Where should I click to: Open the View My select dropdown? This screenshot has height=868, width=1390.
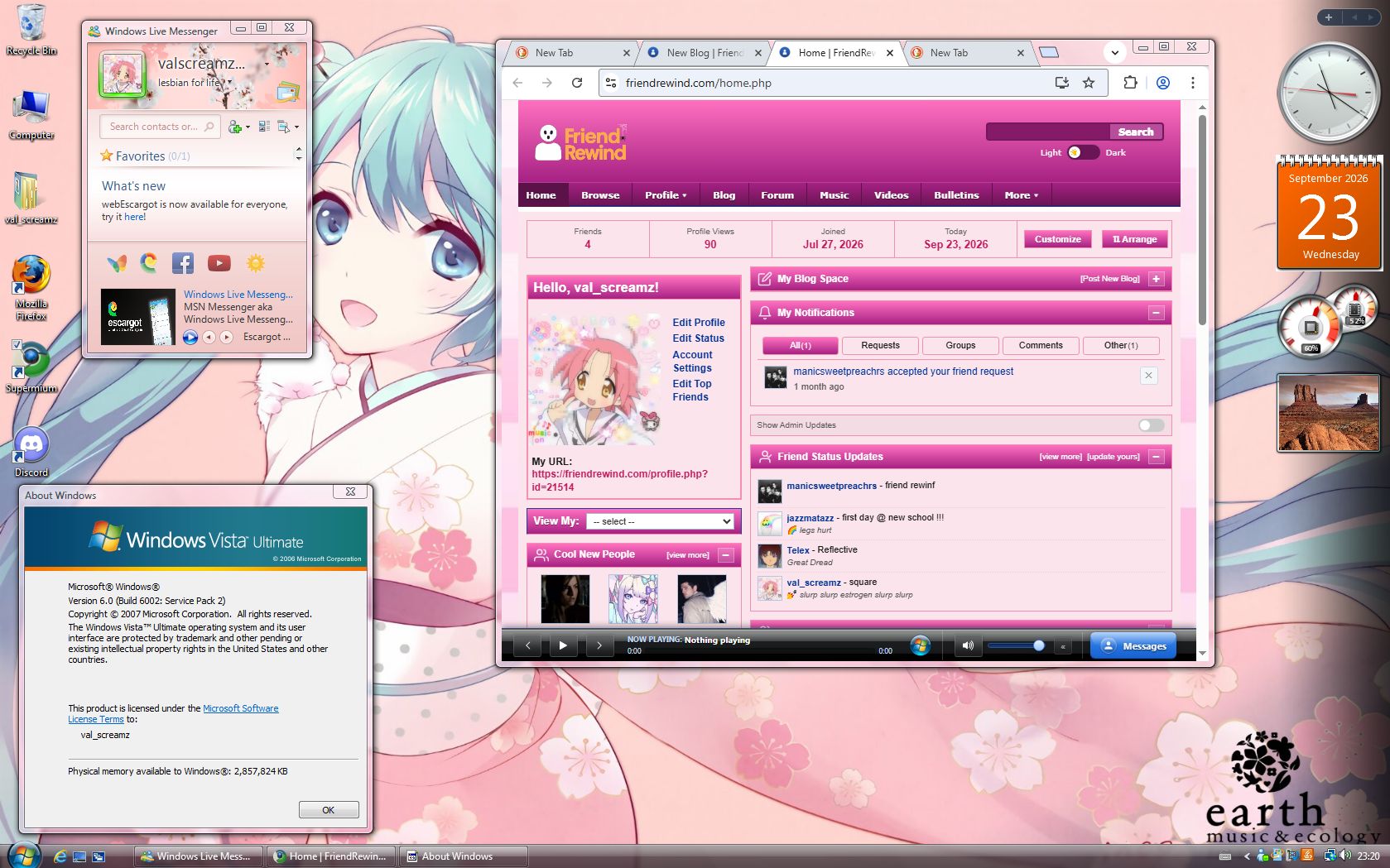coord(660,521)
